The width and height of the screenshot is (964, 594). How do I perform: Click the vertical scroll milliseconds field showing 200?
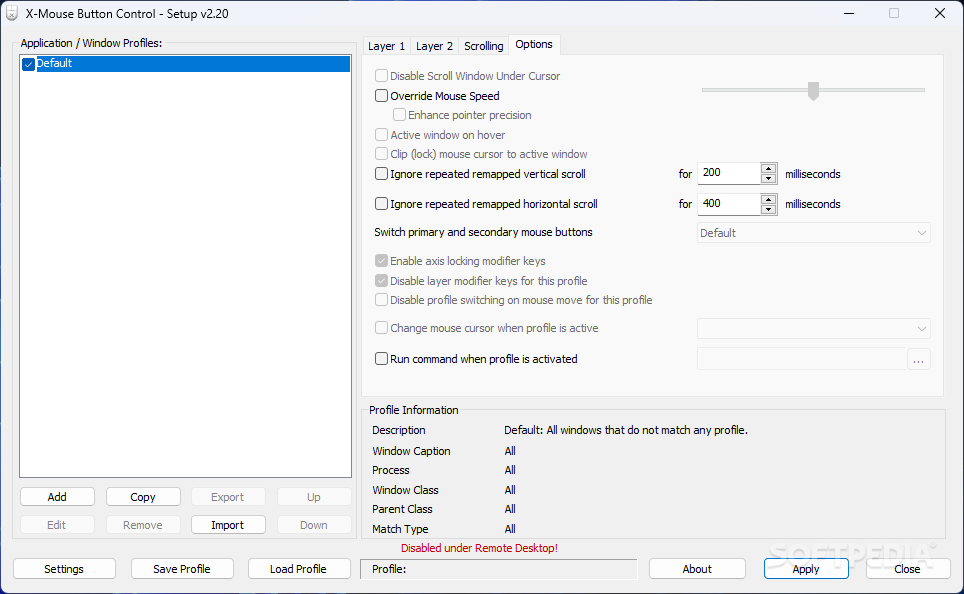click(729, 173)
